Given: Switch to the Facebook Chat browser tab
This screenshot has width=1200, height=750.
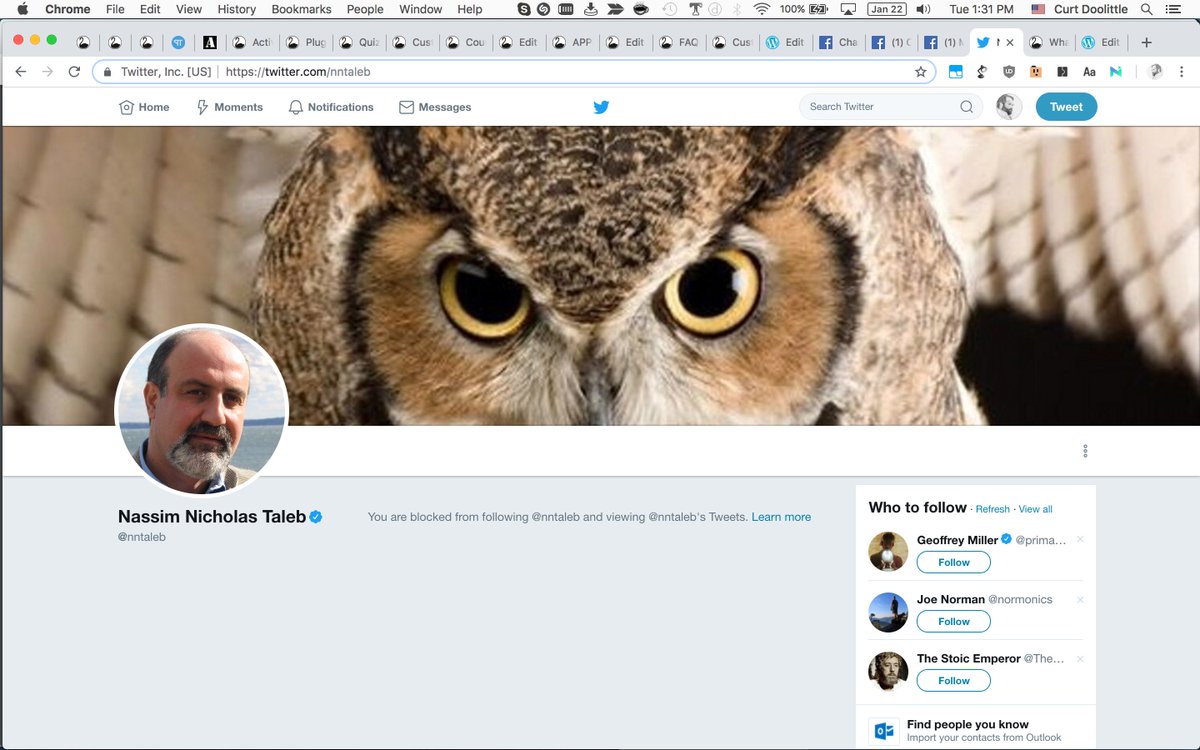Looking at the screenshot, I should point(838,42).
